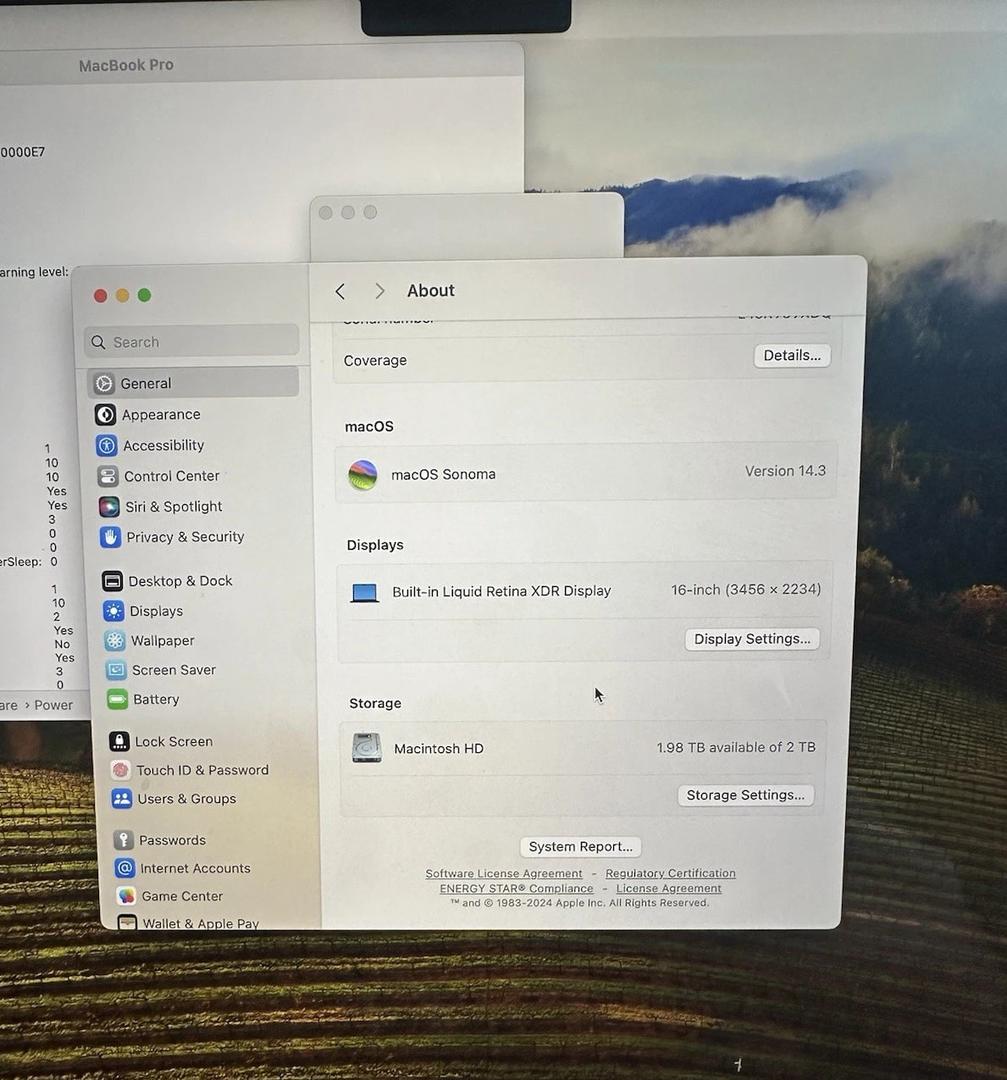Click the Version 14.3 text

click(x=785, y=471)
